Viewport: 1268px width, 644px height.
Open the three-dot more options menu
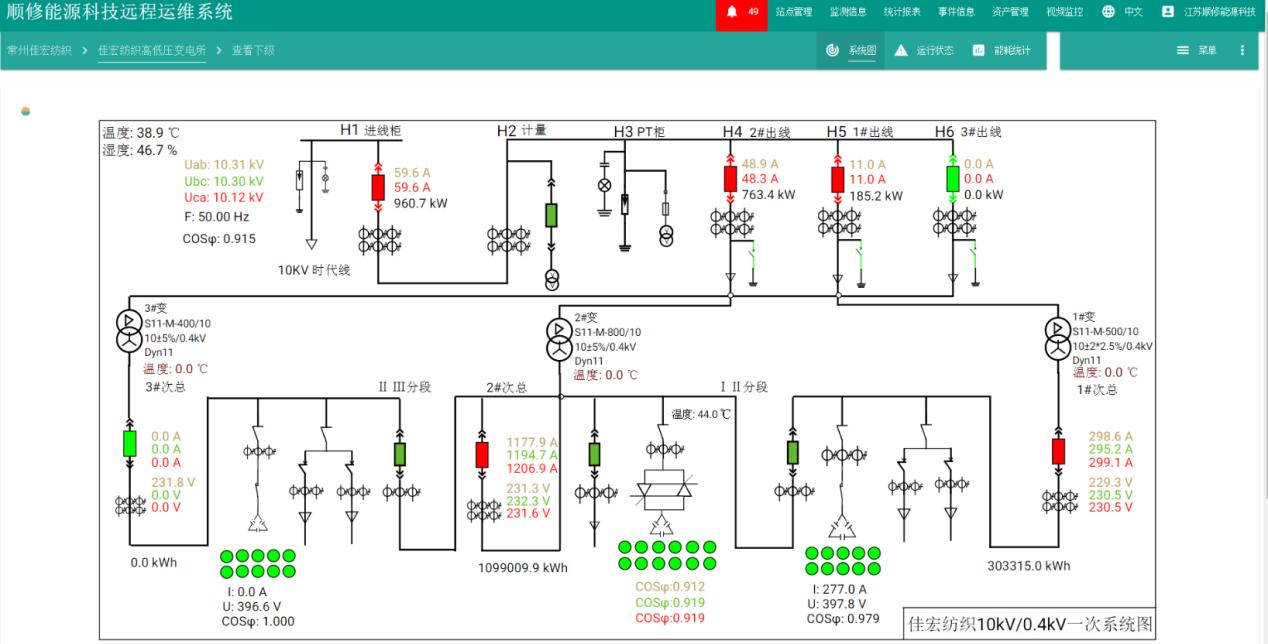point(1242,50)
